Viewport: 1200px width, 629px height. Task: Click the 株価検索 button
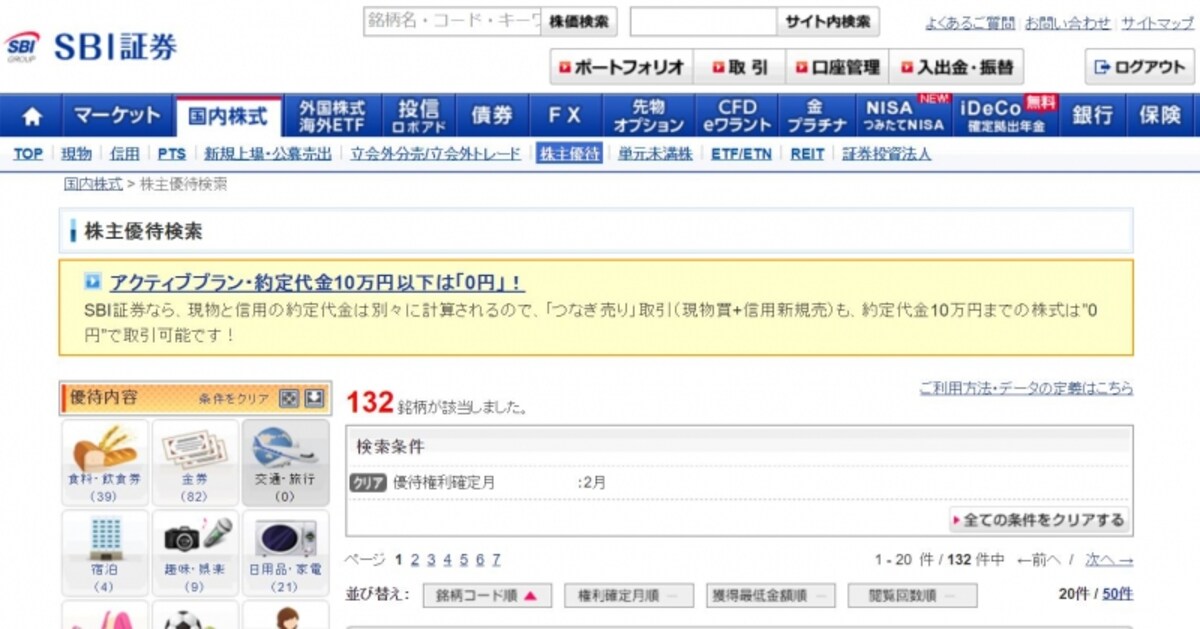pos(579,21)
